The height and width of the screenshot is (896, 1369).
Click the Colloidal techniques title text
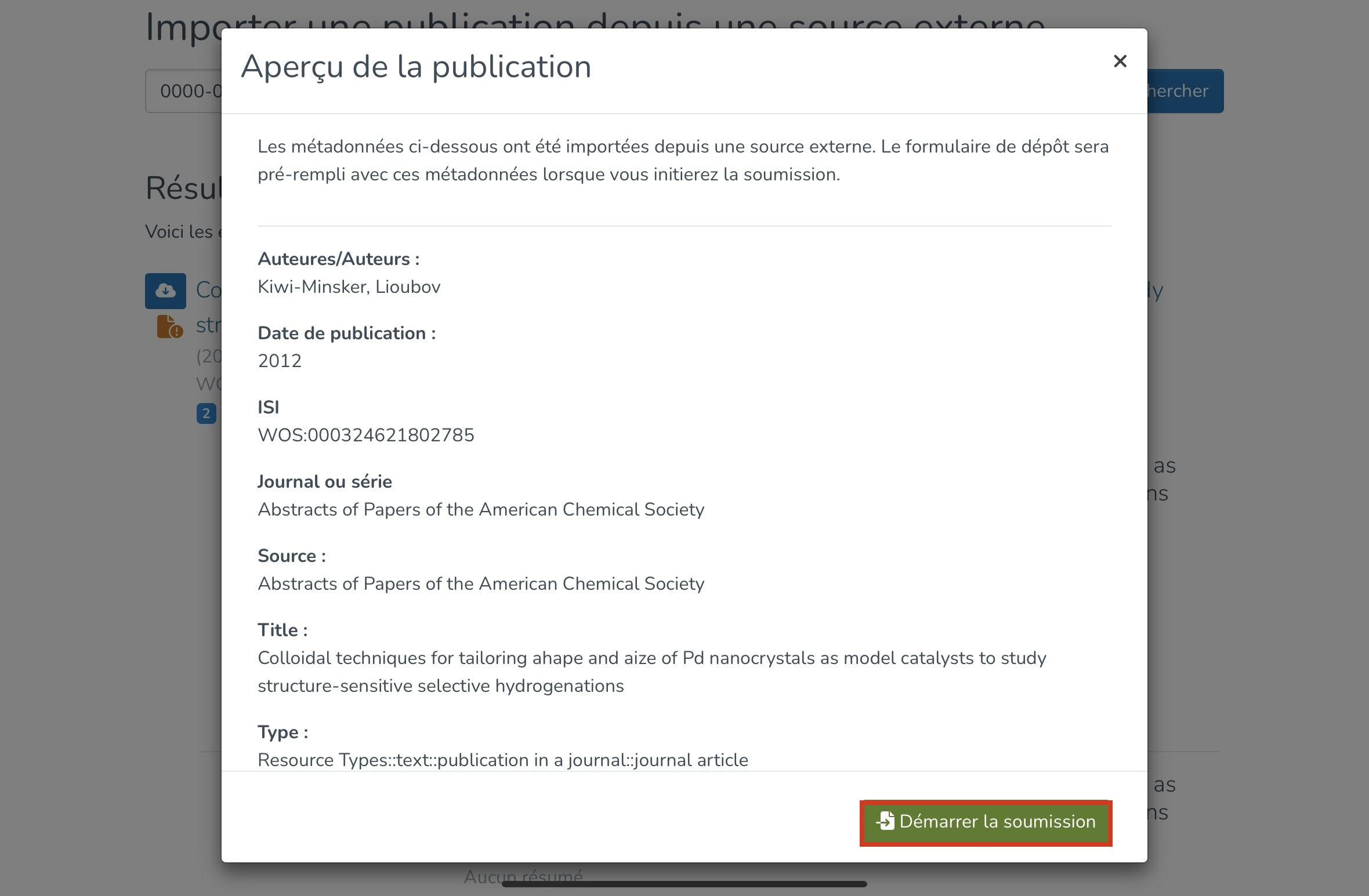pyautogui.click(x=651, y=658)
